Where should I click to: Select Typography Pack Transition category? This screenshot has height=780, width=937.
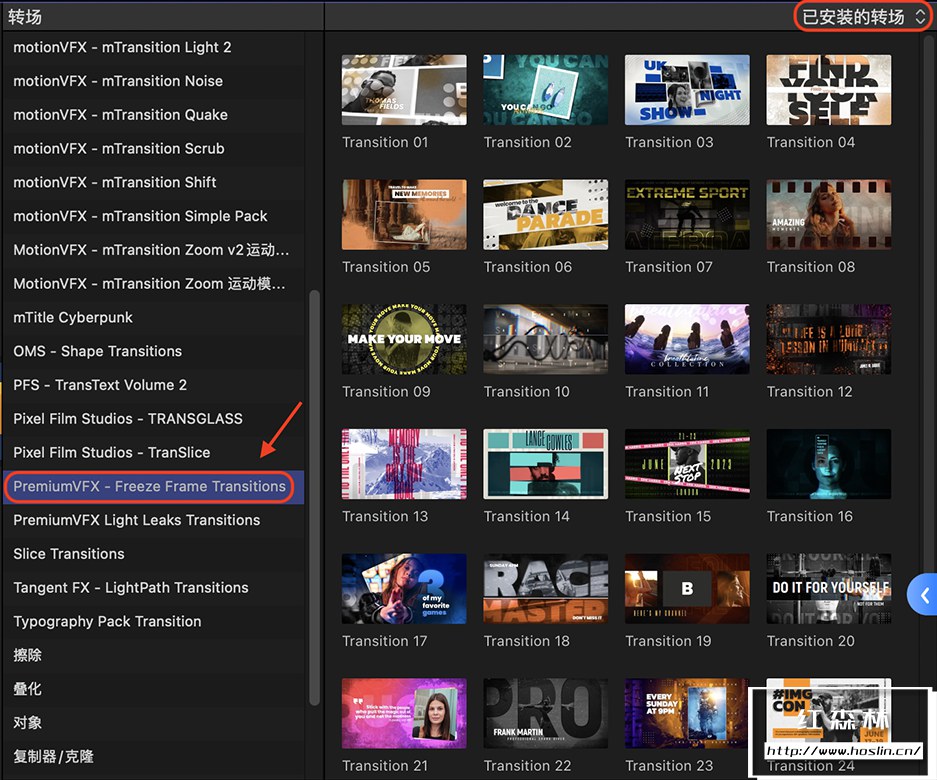tap(153, 622)
